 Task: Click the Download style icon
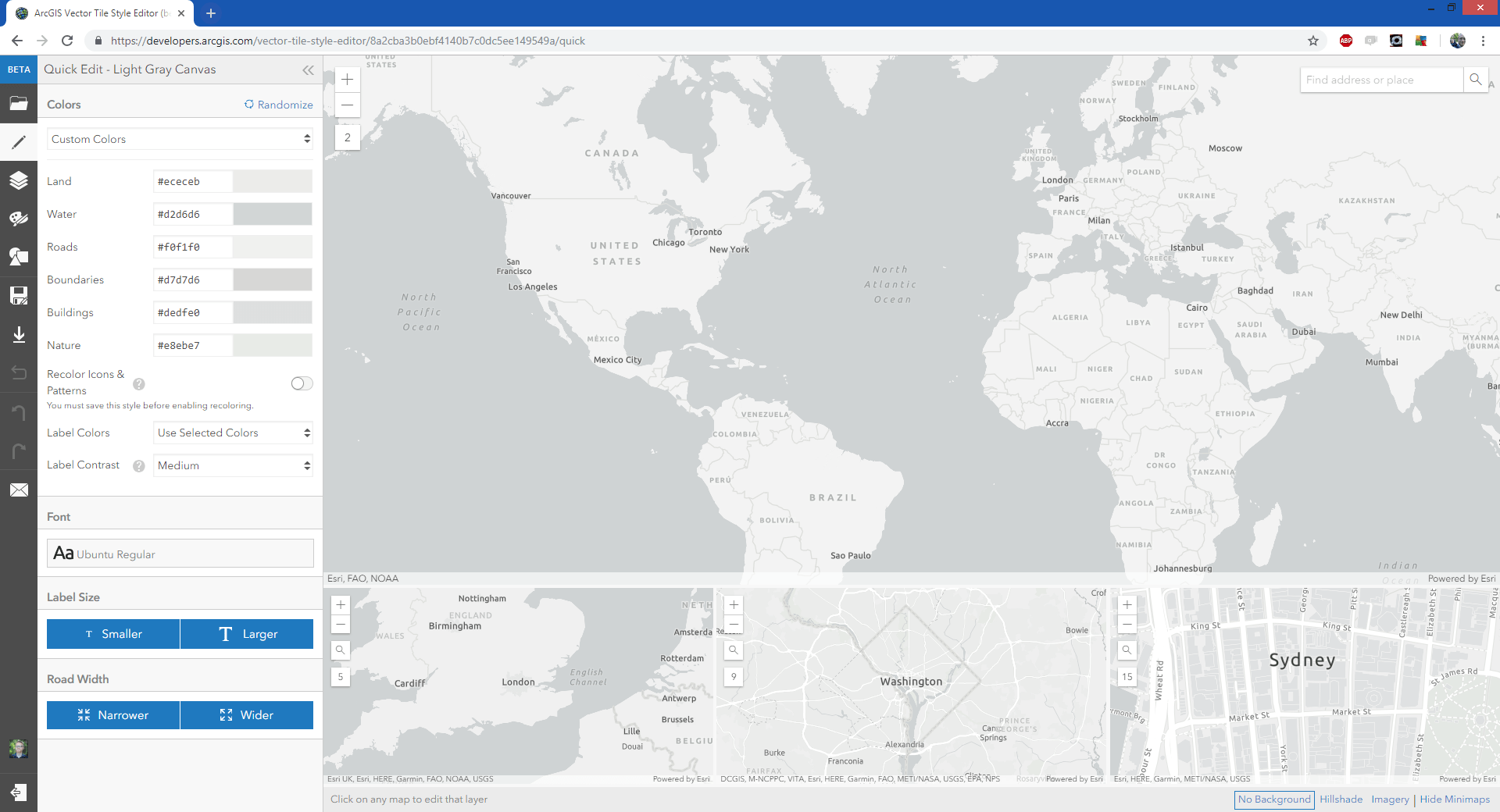[x=18, y=334]
